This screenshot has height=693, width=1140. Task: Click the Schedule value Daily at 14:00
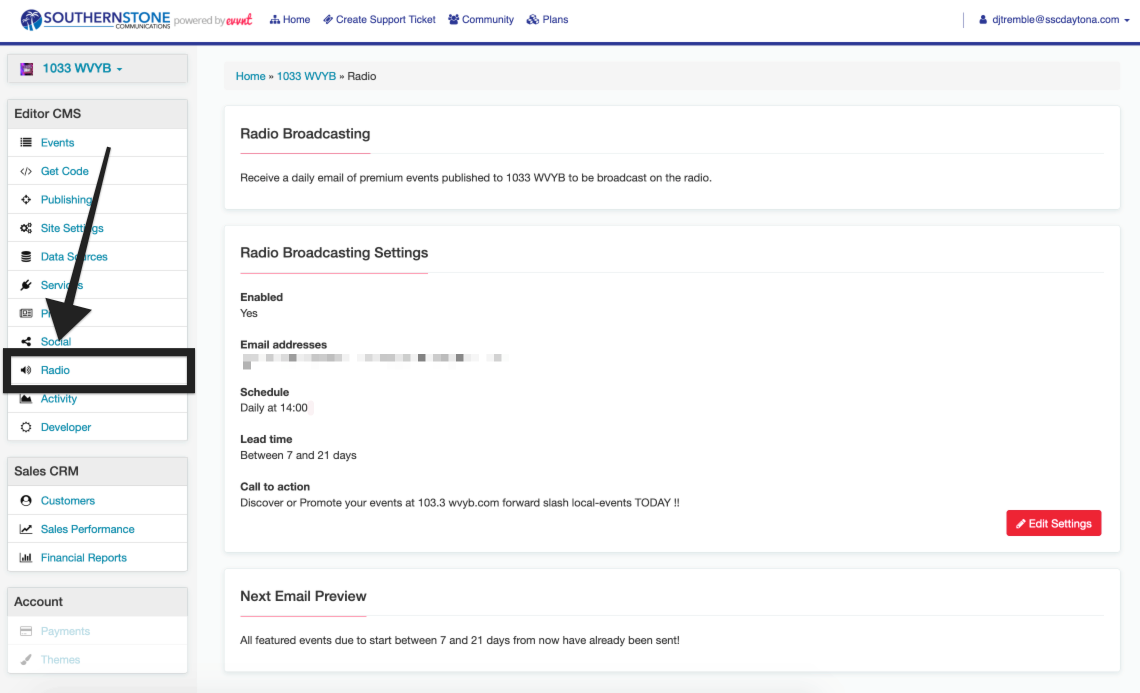pyautogui.click(x=274, y=408)
